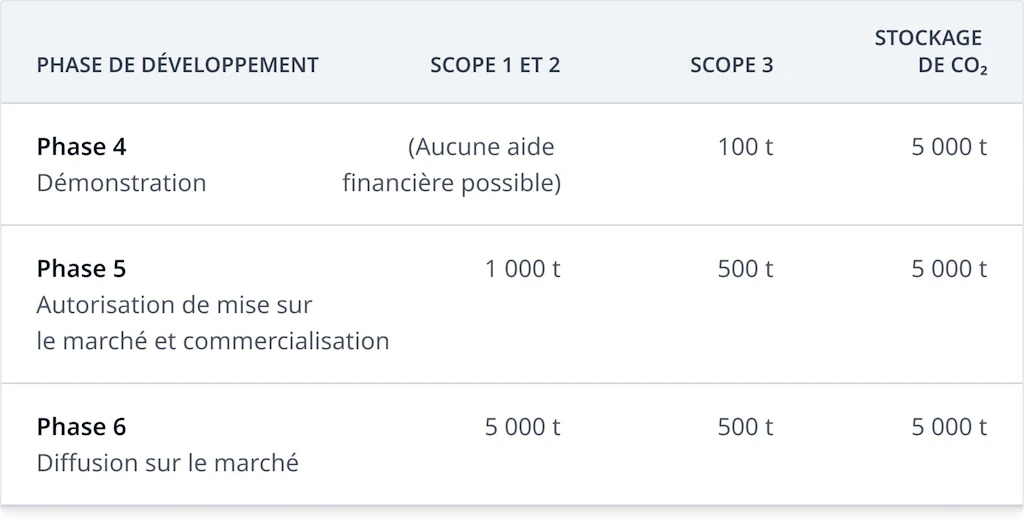The width and height of the screenshot is (1024, 521).
Task: Select the 'Phase 6' row title
Action: 81,427
